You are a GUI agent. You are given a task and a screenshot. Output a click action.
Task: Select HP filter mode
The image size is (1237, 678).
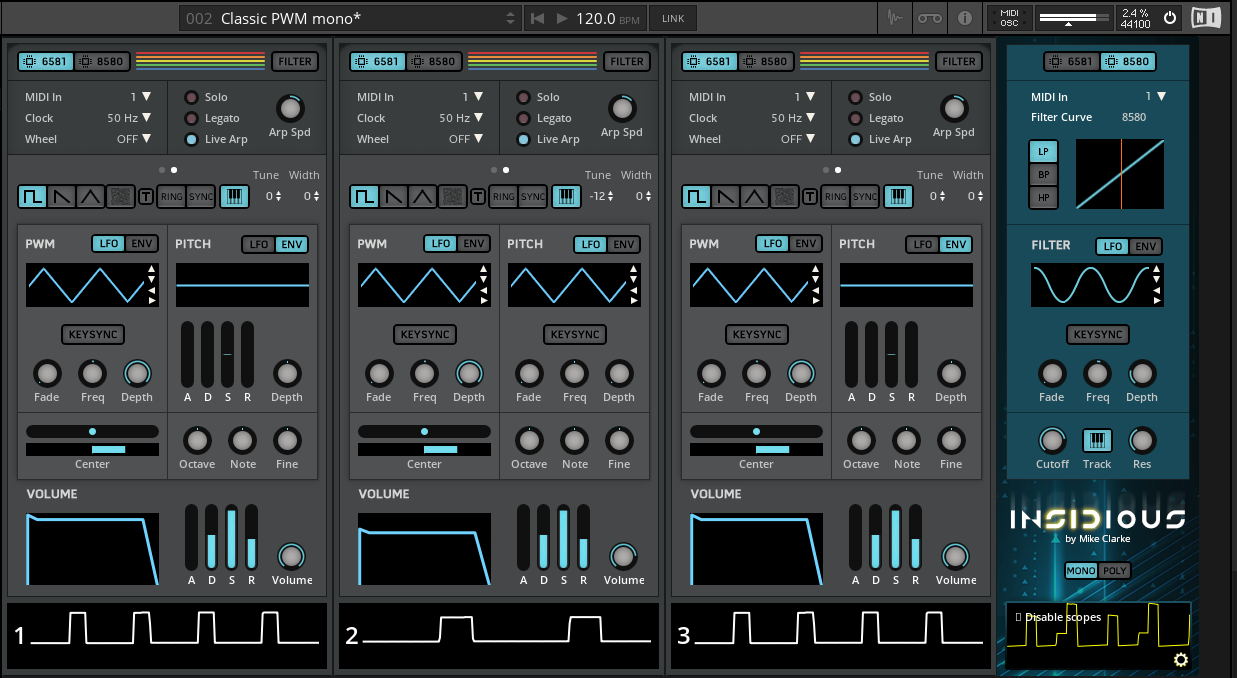tap(1043, 197)
